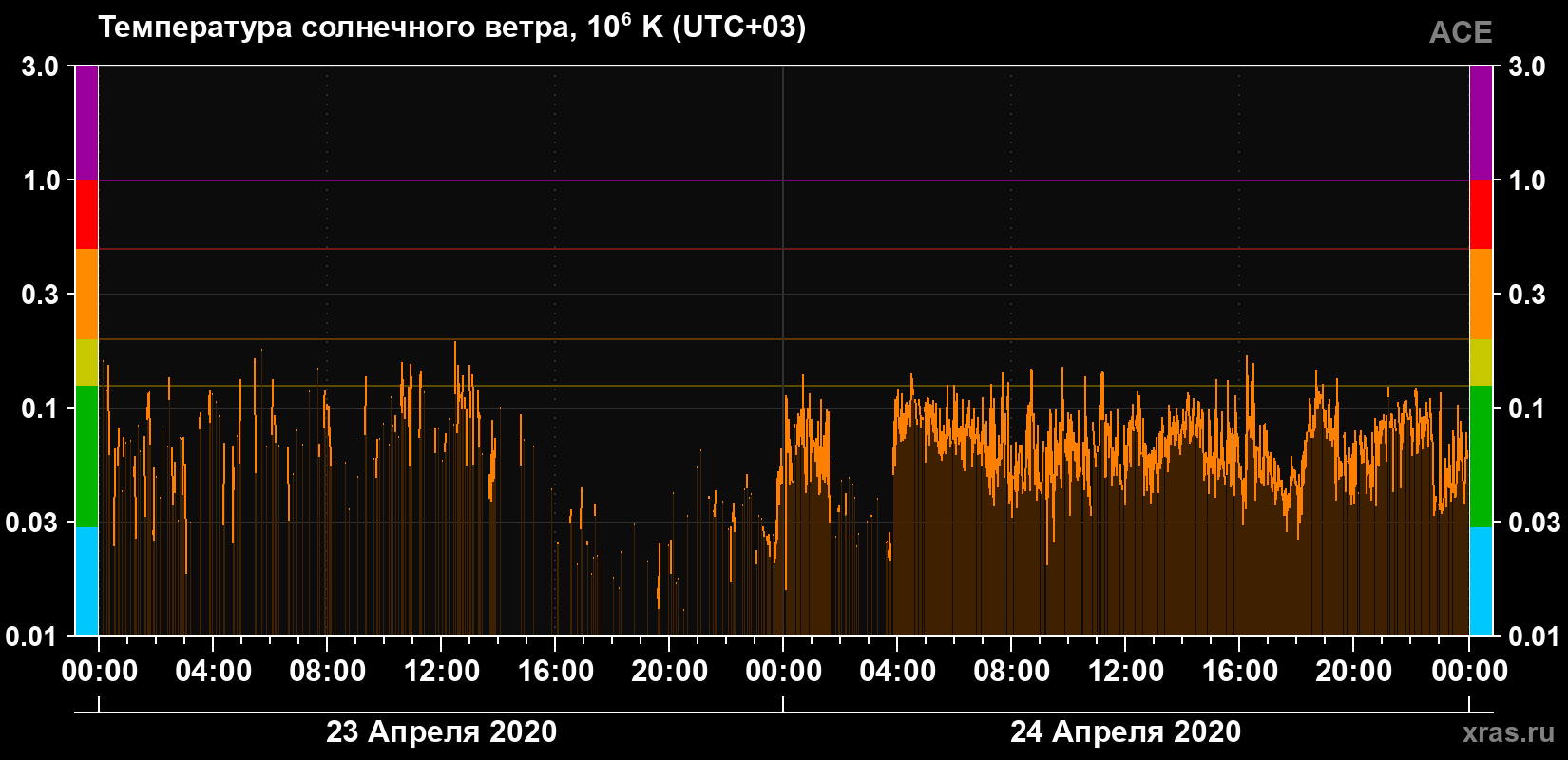Choose the green band on the left color scale
Image resolution: width=1568 pixels, height=760 pixels.
pos(86,456)
